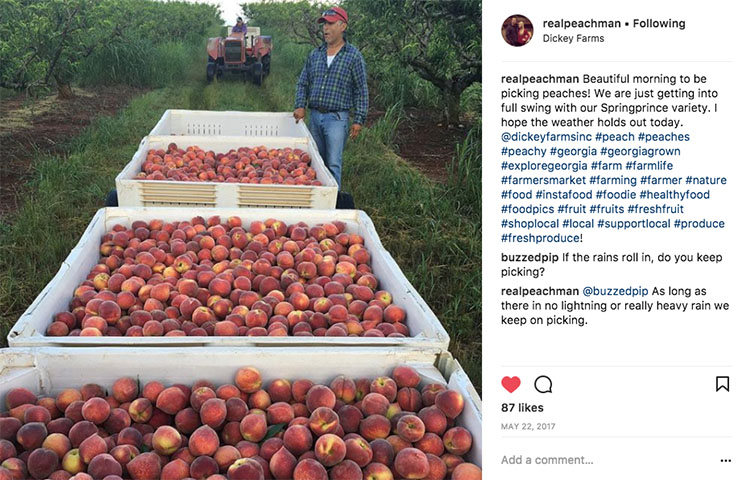Open the MAY 22, 2017 timestamp
This screenshot has width=750, height=480.
point(528,426)
